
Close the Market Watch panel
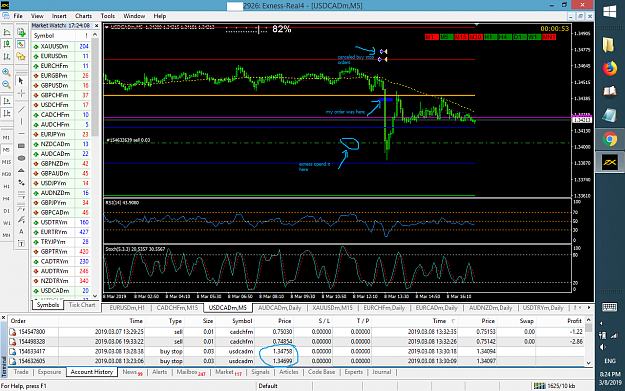tap(96, 26)
